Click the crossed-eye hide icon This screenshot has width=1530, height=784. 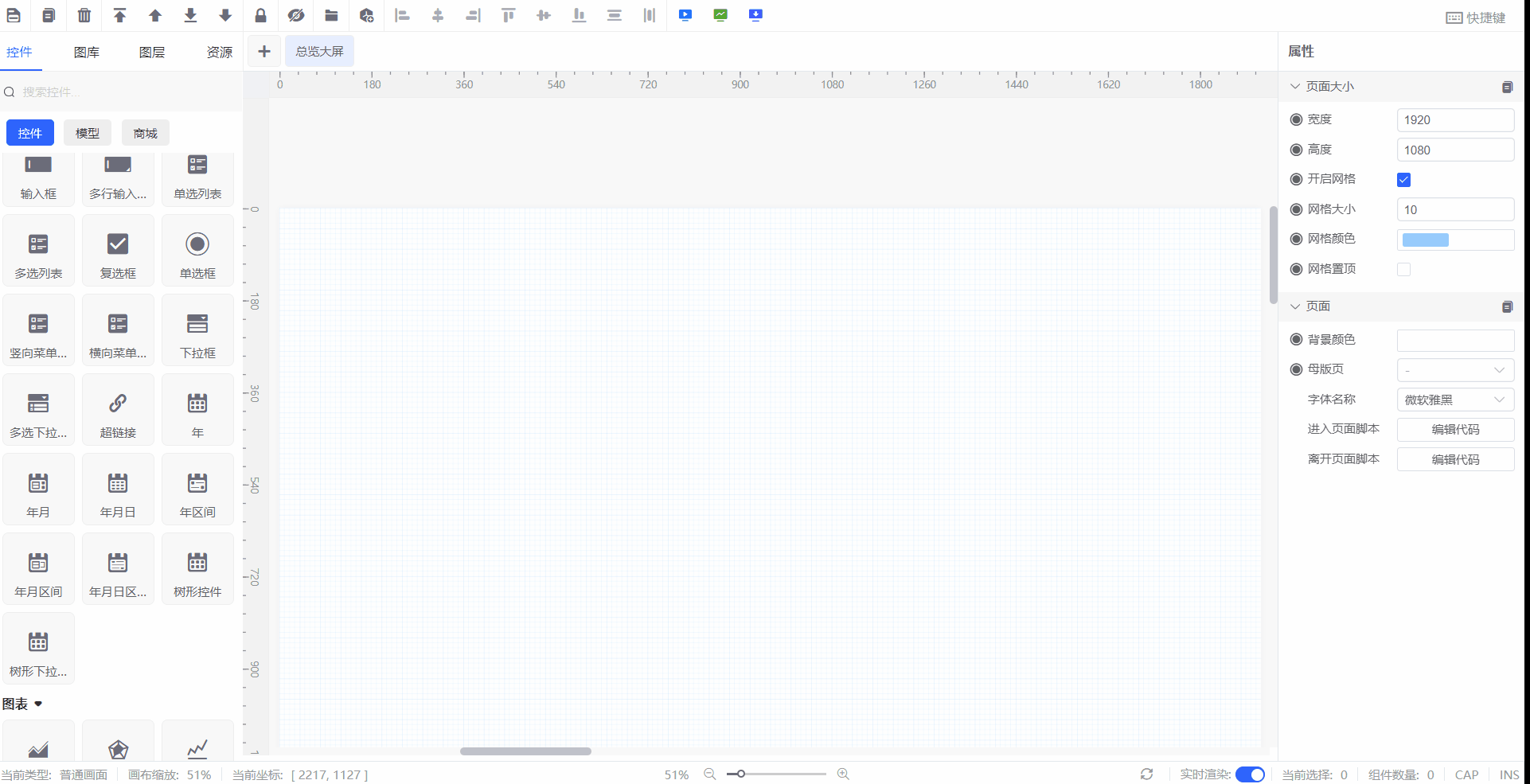click(x=296, y=15)
